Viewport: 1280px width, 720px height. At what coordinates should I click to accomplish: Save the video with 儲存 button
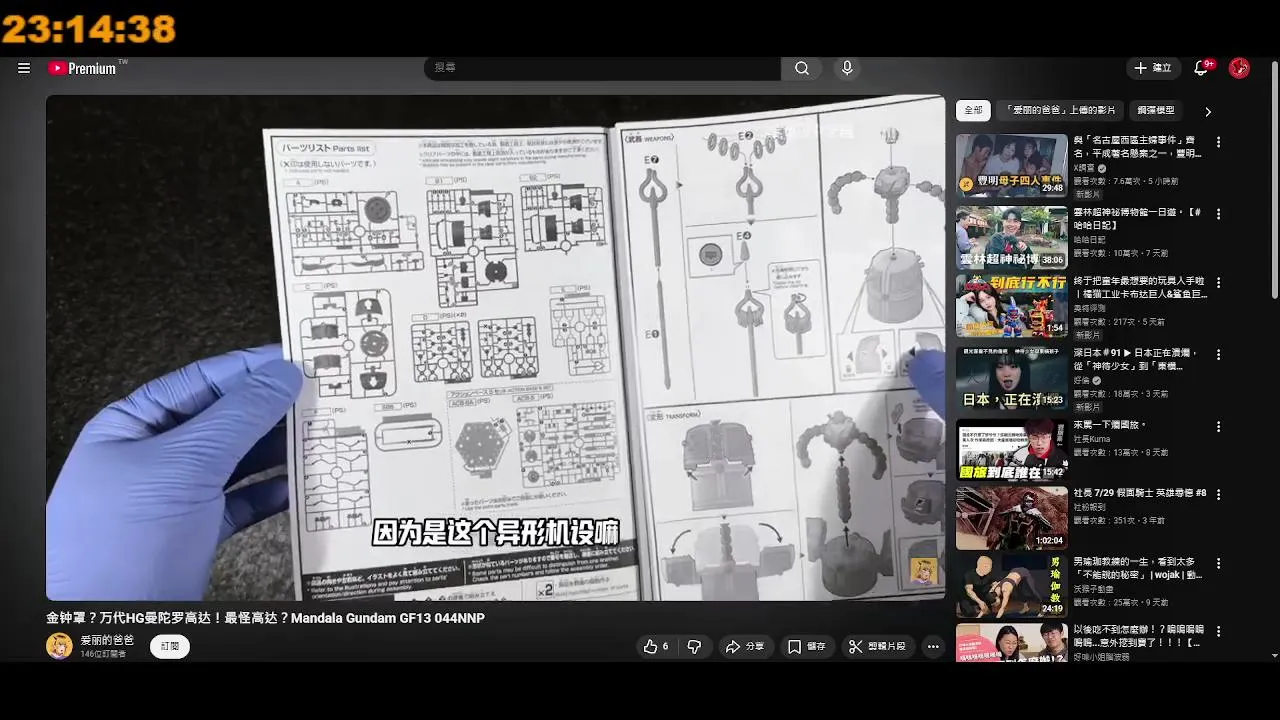point(806,647)
